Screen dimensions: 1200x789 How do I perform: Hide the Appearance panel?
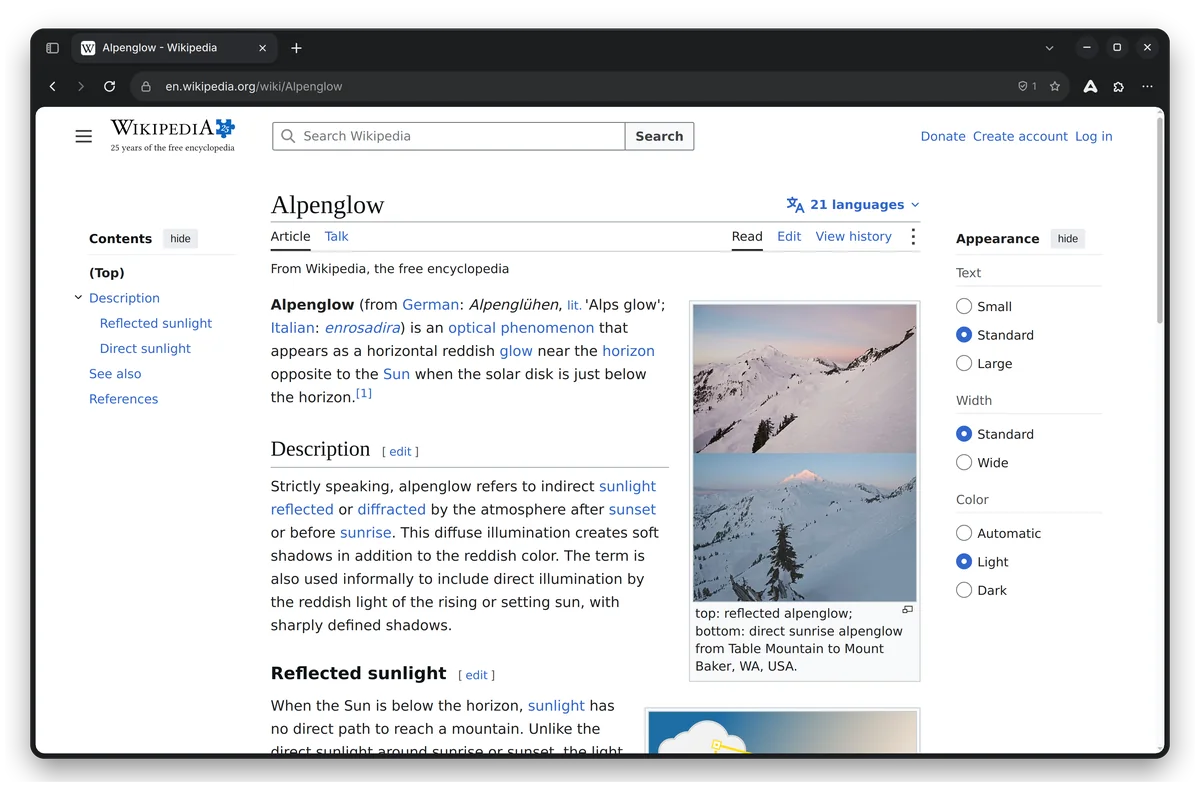click(x=1068, y=239)
